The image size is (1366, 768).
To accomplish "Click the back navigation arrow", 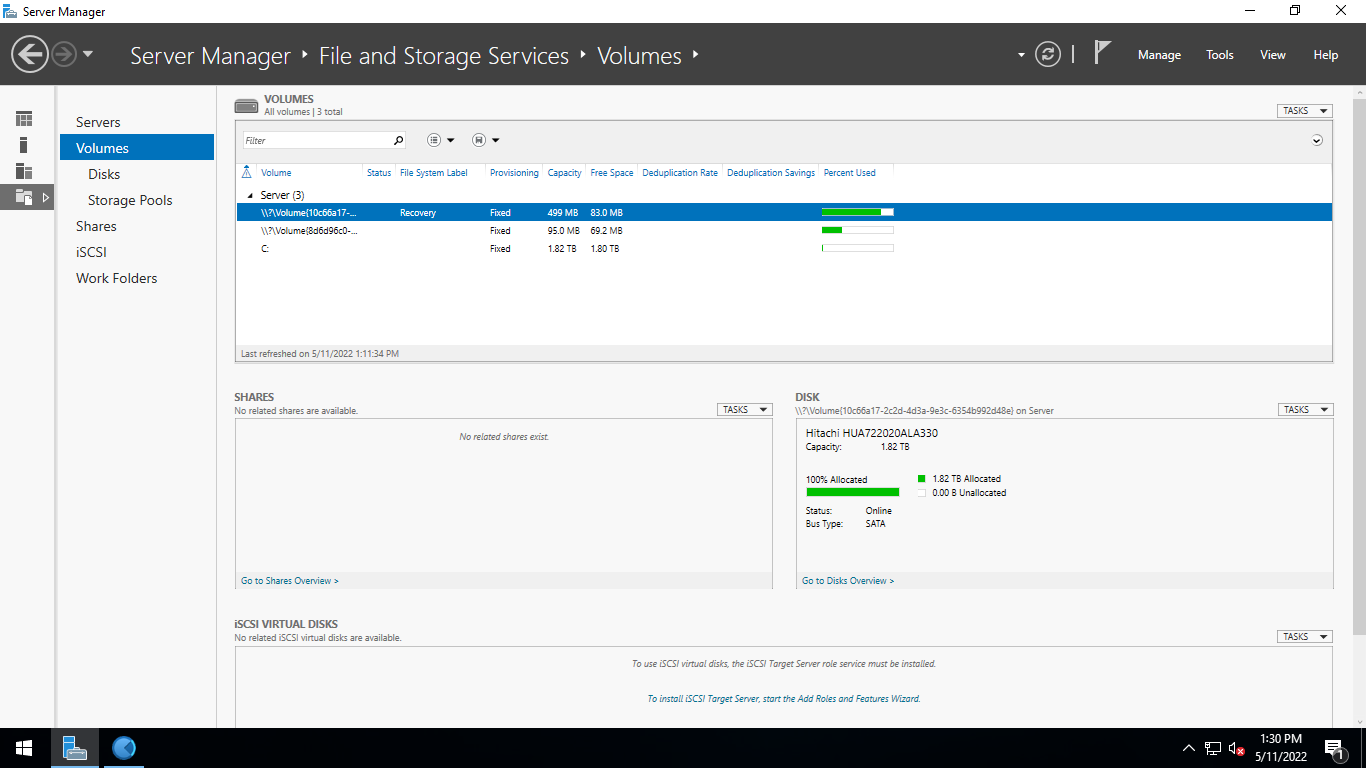I will (x=30, y=54).
